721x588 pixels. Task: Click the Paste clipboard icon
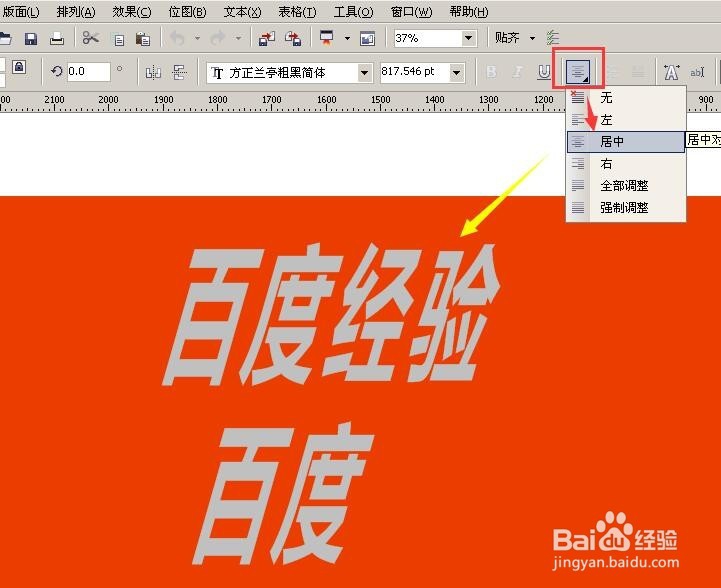pos(143,39)
